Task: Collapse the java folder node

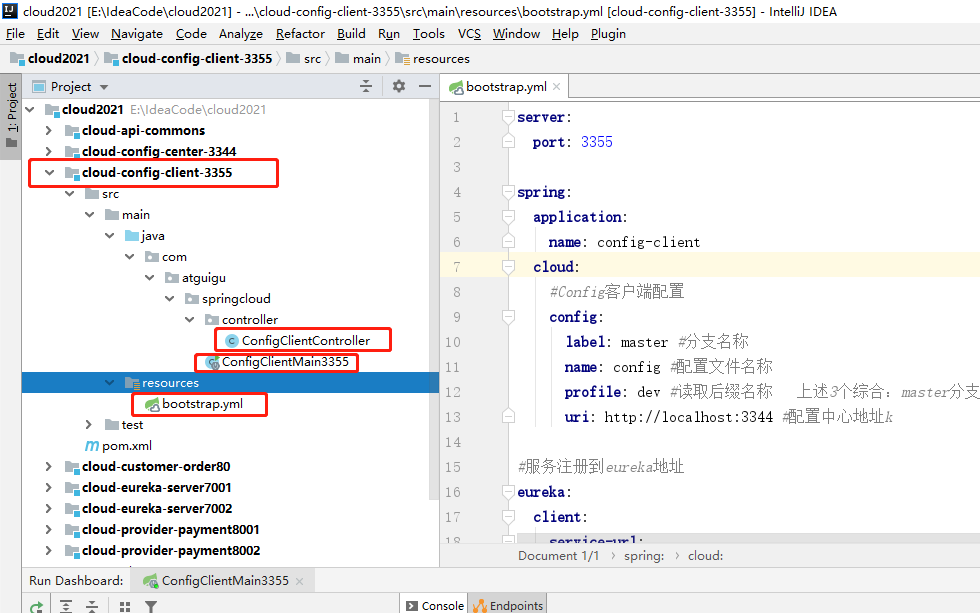Action: [x=110, y=236]
